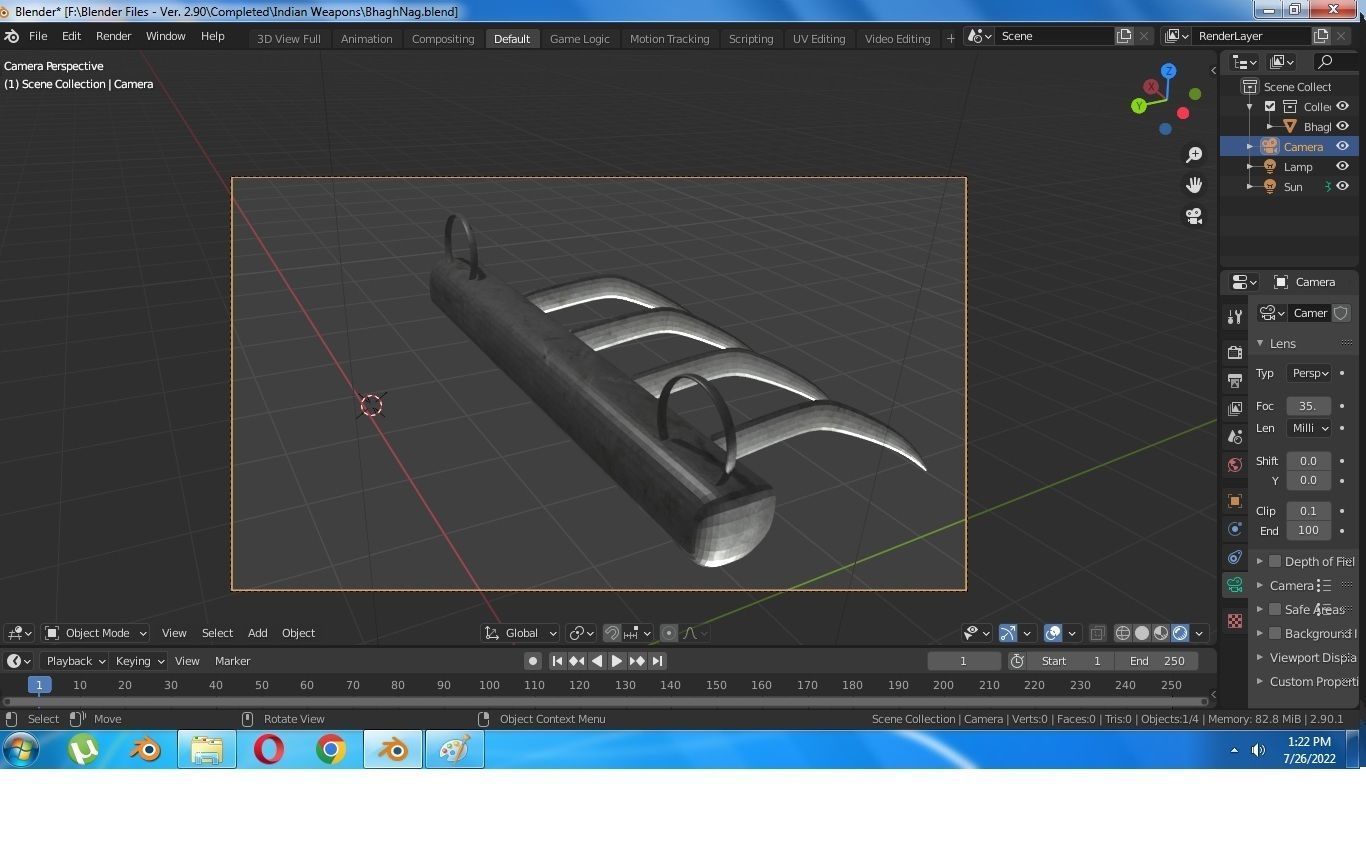
Task: Enable snapping with the magnet icon
Action: (x=611, y=633)
